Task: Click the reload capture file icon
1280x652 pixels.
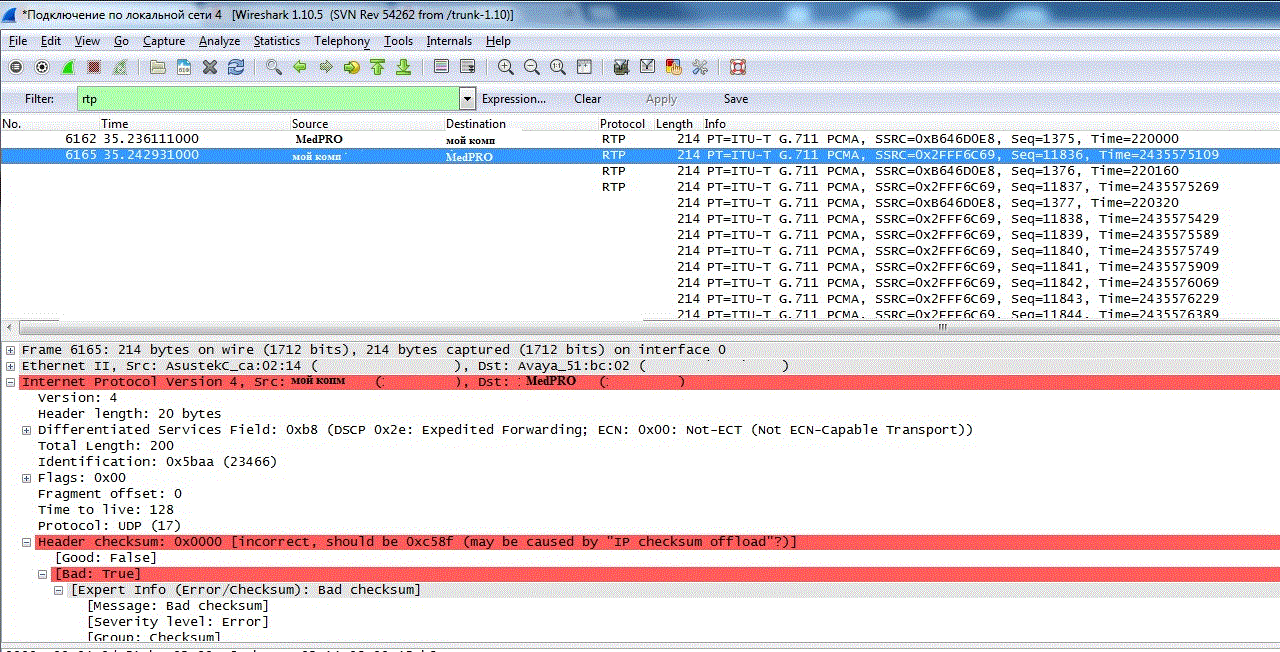Action: pyautogui.click(x=236, y=67)
